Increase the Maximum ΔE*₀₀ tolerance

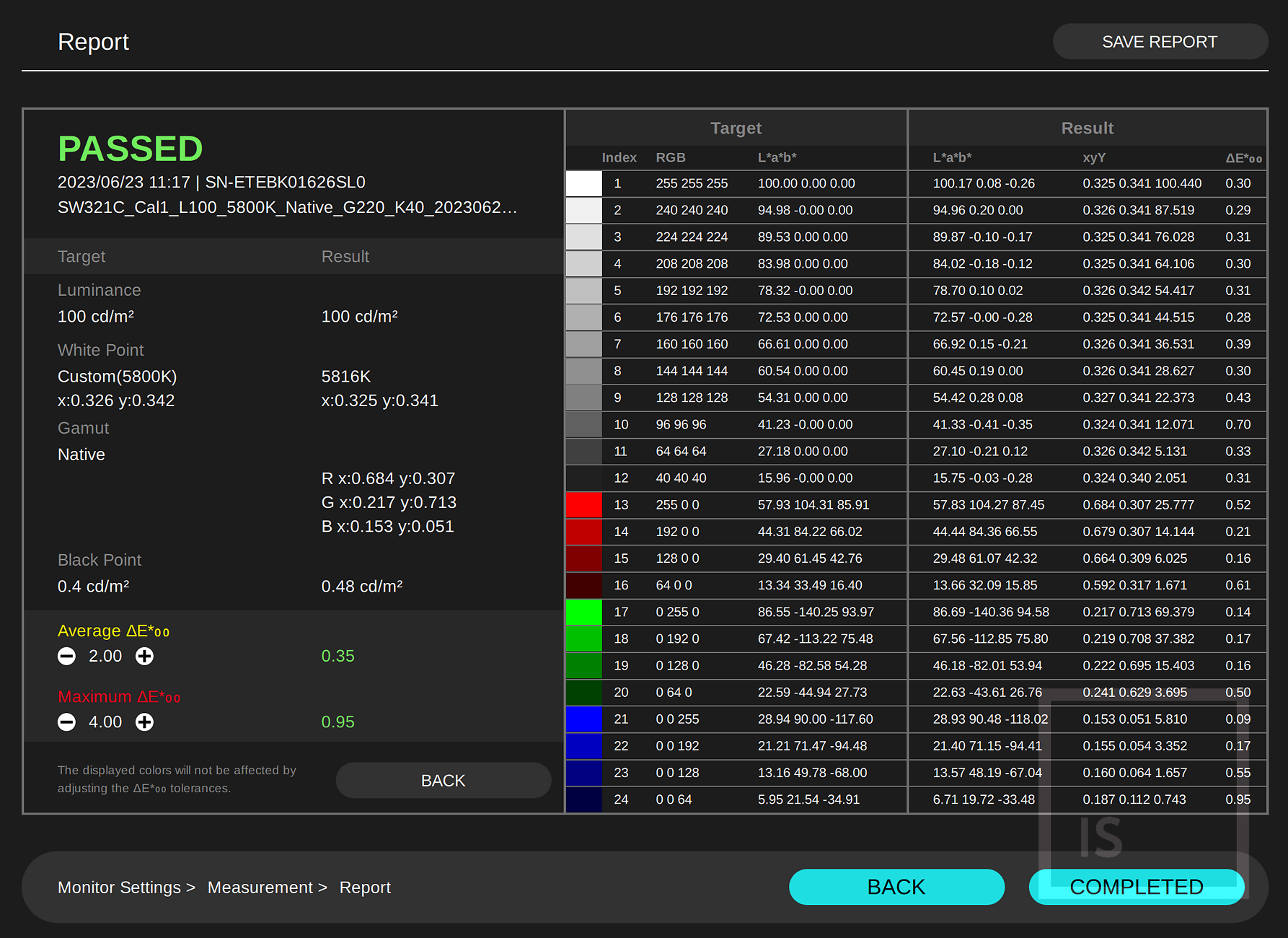click(x=144, y=722)
